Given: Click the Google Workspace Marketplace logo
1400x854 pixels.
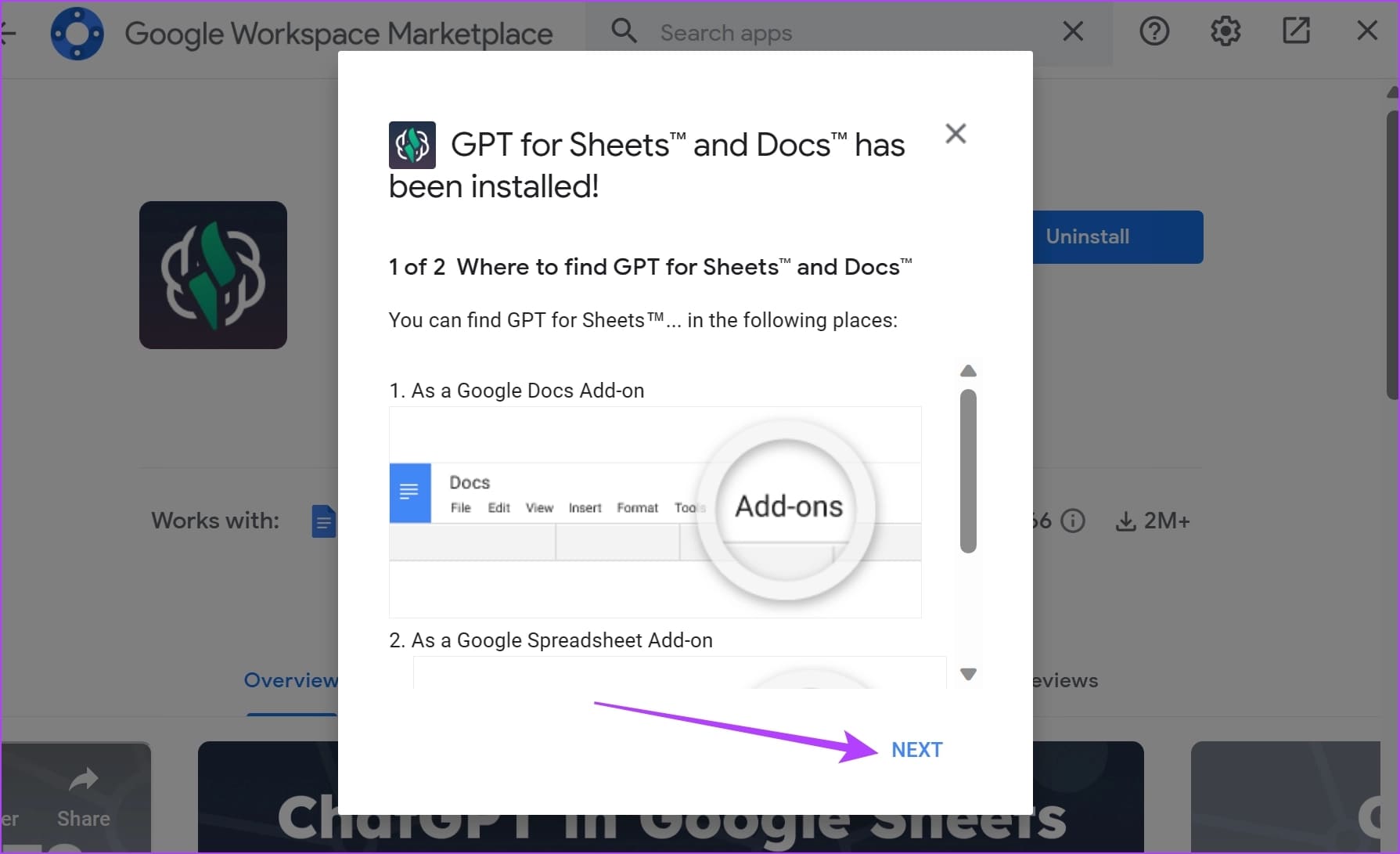Looking at the screenshot, I should click(x=77, y=34).
